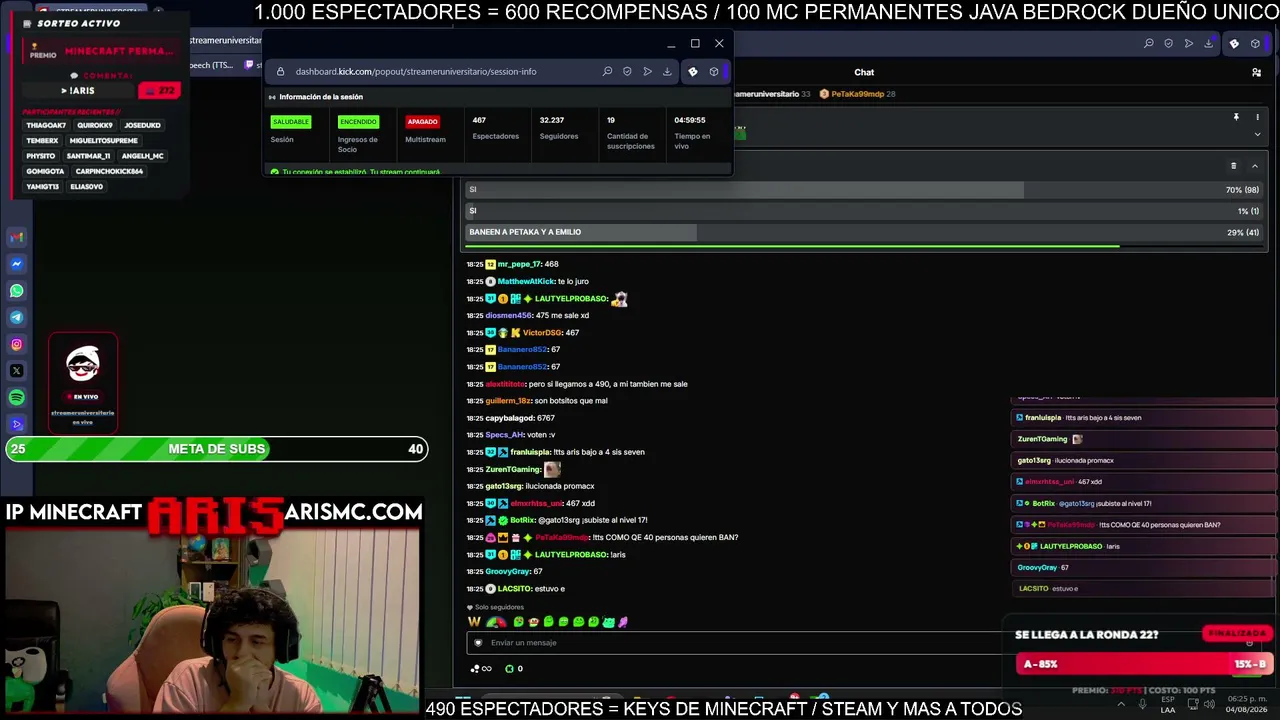Viewport: 1280px width, 720px height.
Task: Click the tag extension icon in popout window
Action: pos(692,71)
